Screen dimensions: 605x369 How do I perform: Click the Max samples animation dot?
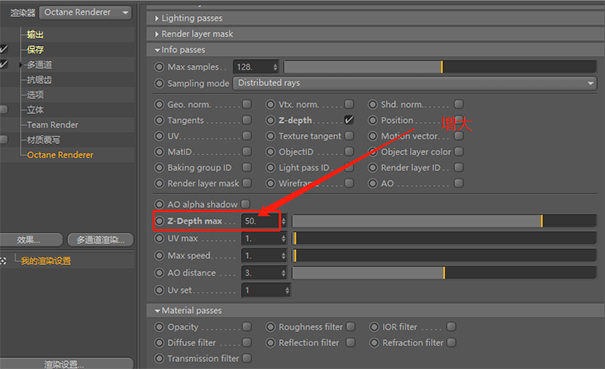pyautogui.click(x=159, y=67)
